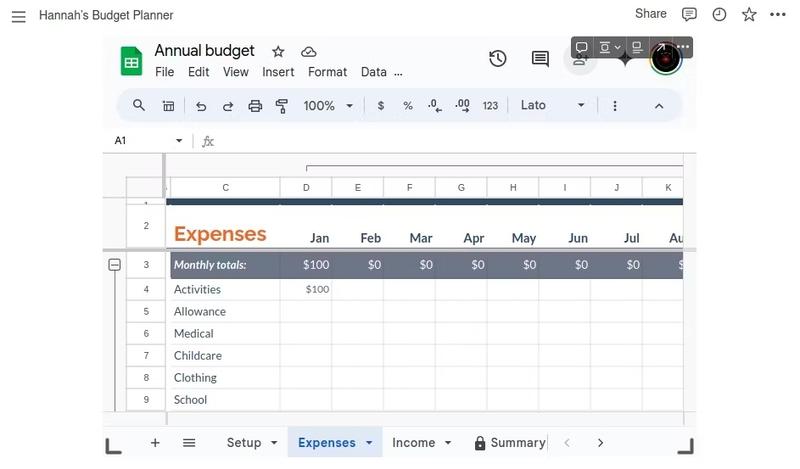Click the print icon in toolbar
Viewport: 800px width, 469px height.
coord(255,106)
